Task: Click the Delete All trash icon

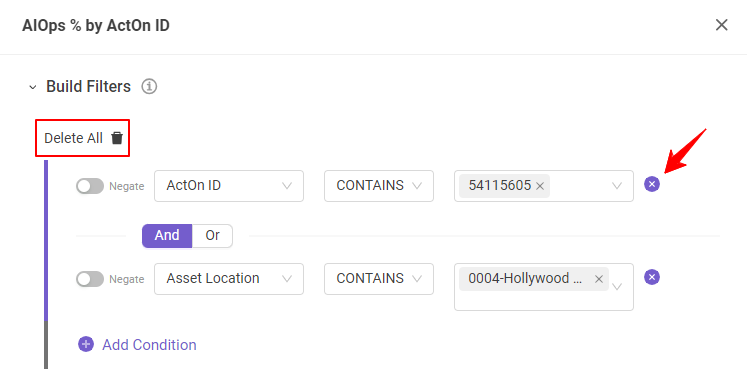Action: click(117, 138)
